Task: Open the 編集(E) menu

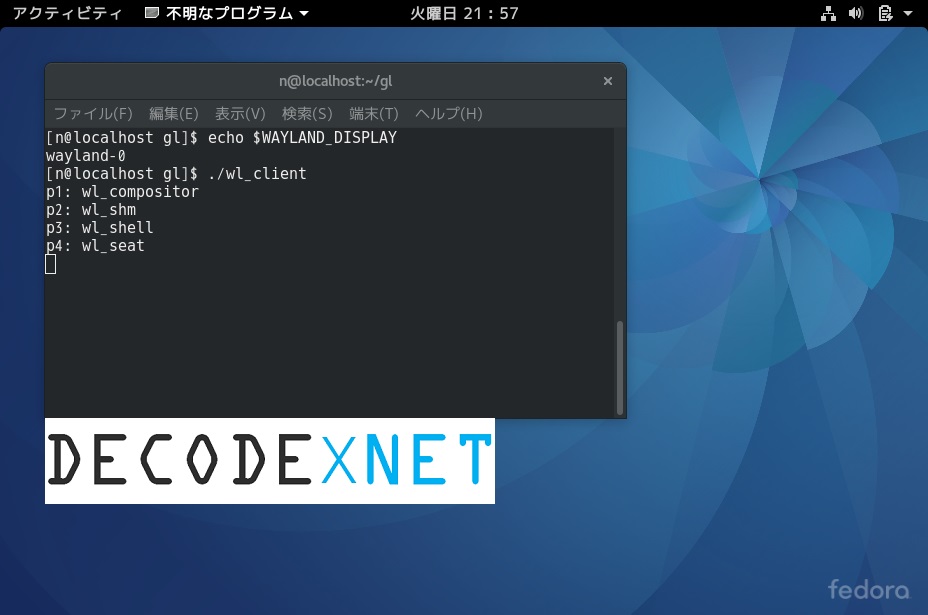Action: 174,114
